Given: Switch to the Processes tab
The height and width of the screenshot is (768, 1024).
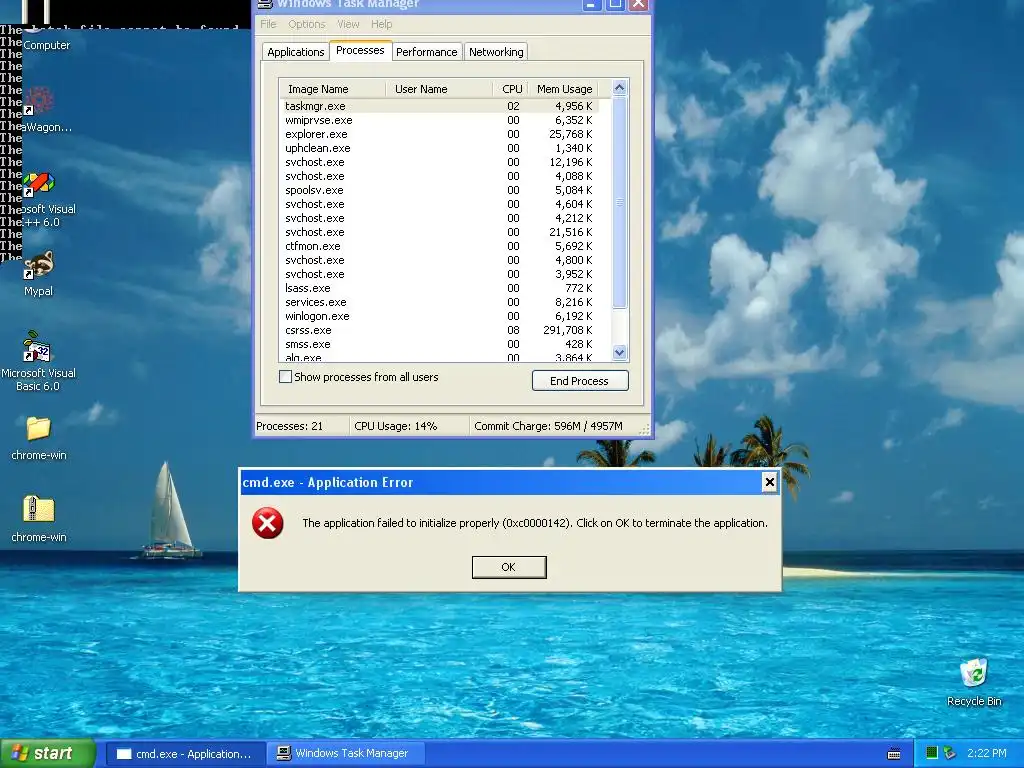Looking at the screenshot, I should click(x=360, y=50).
